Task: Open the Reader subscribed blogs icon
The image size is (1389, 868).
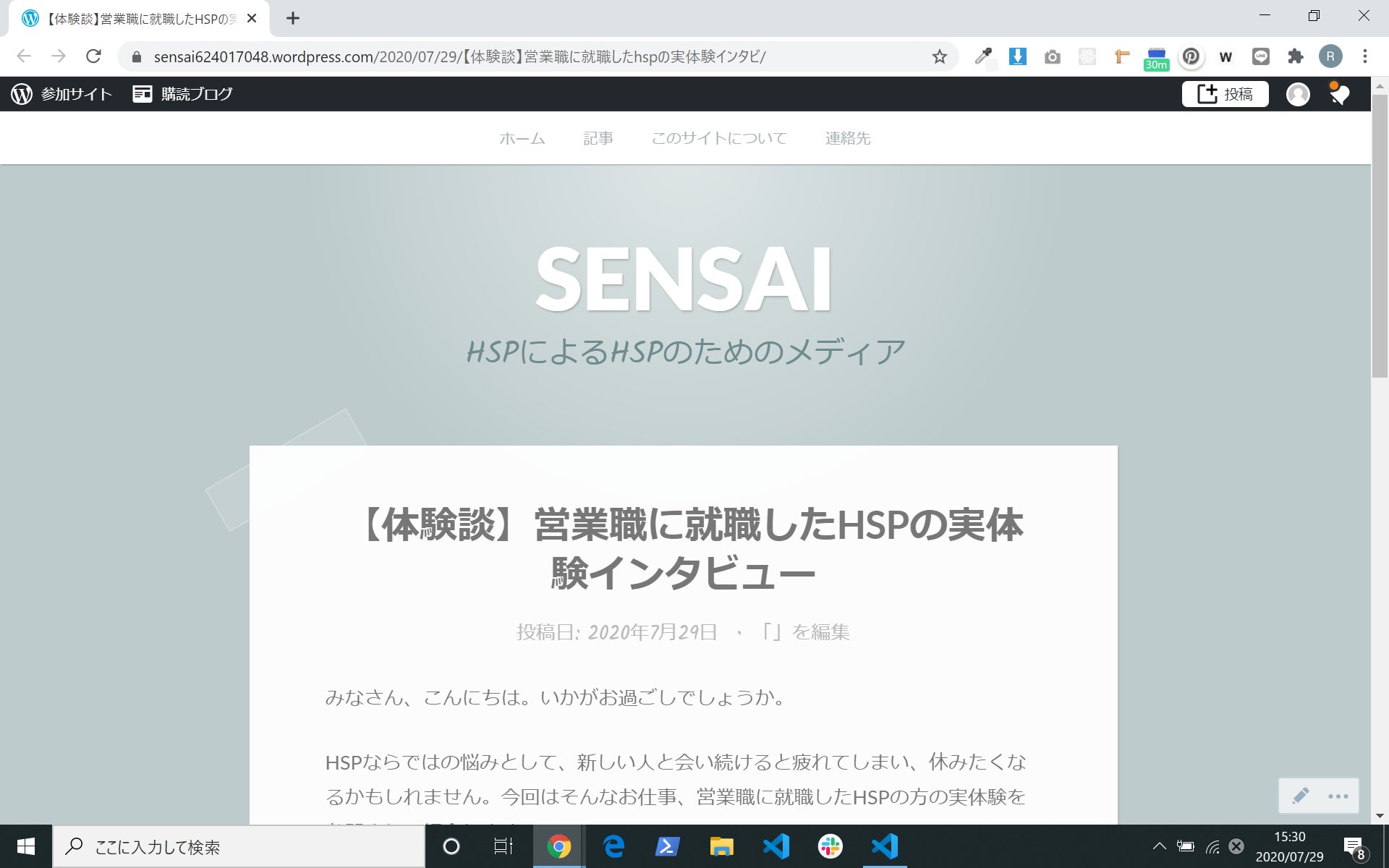Action: click(143, 94)
